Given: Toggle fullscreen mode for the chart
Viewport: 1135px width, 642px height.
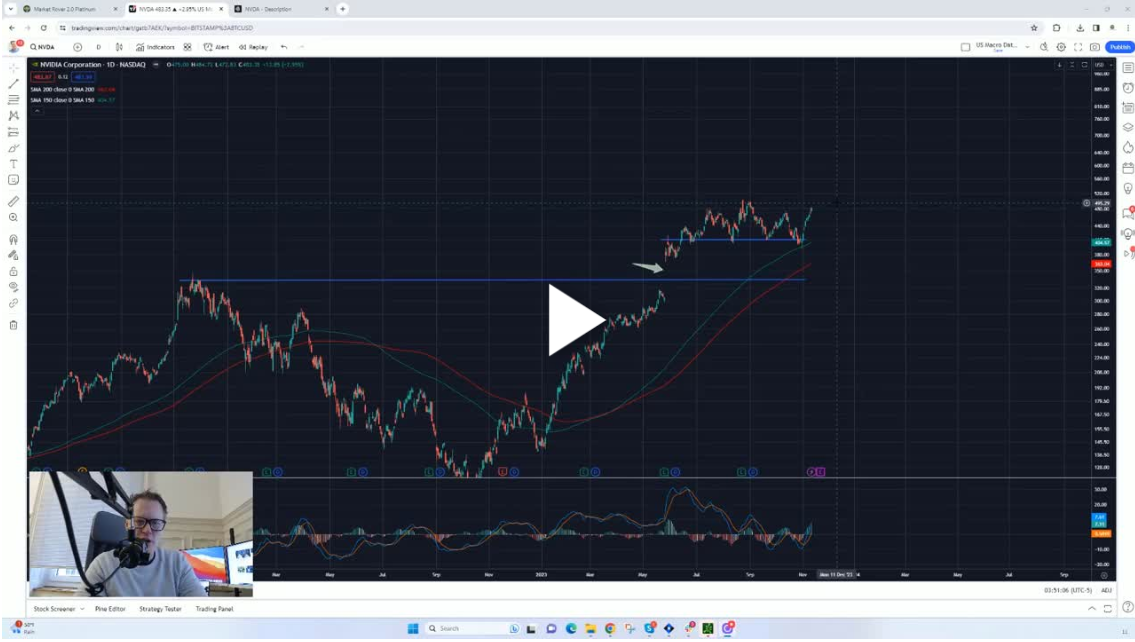Looking at the screenshot, I should pos(1078,47).
